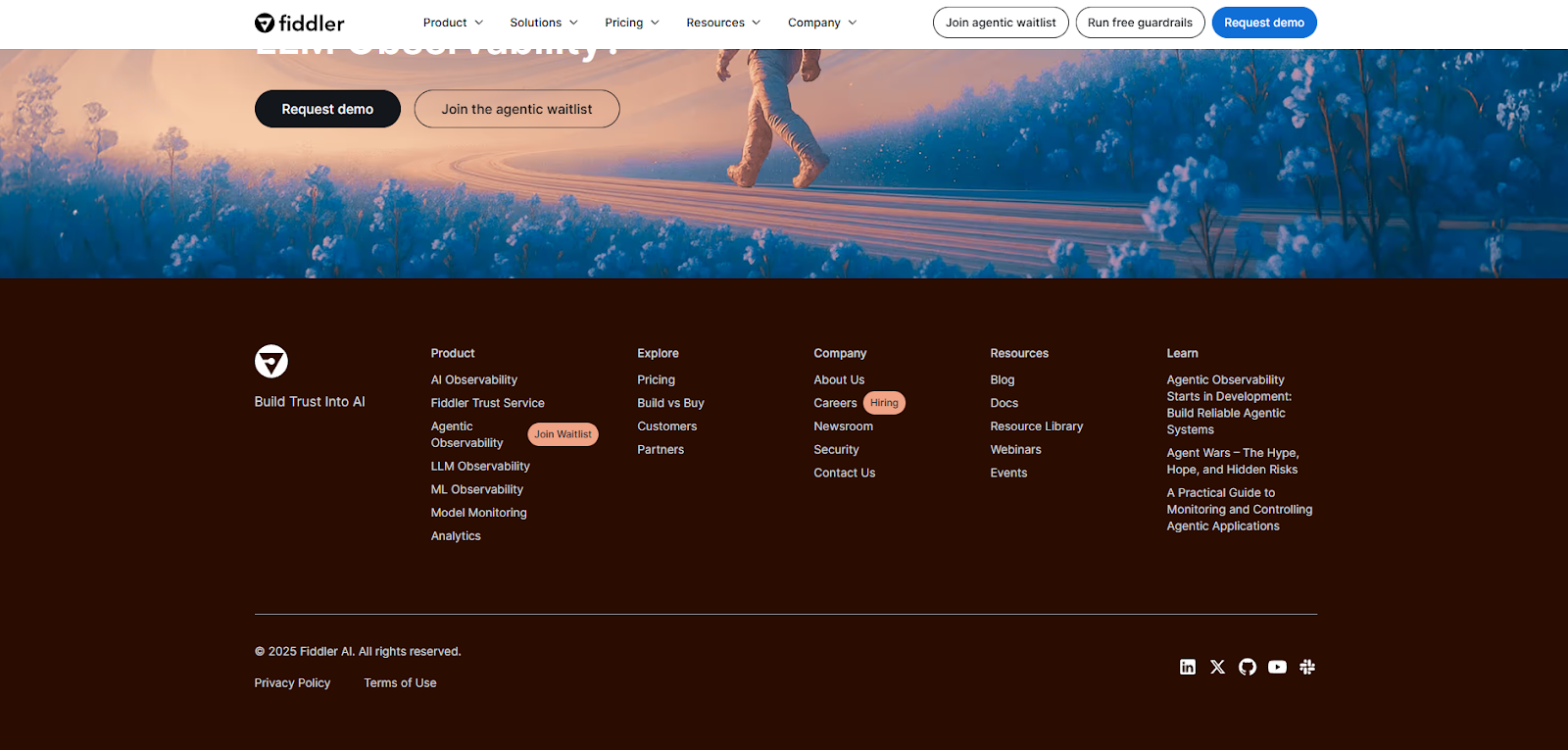Viewport: 1568px width, 750px height.
Task: Click the Join Waitlist badge
Action: pos(563,434)
